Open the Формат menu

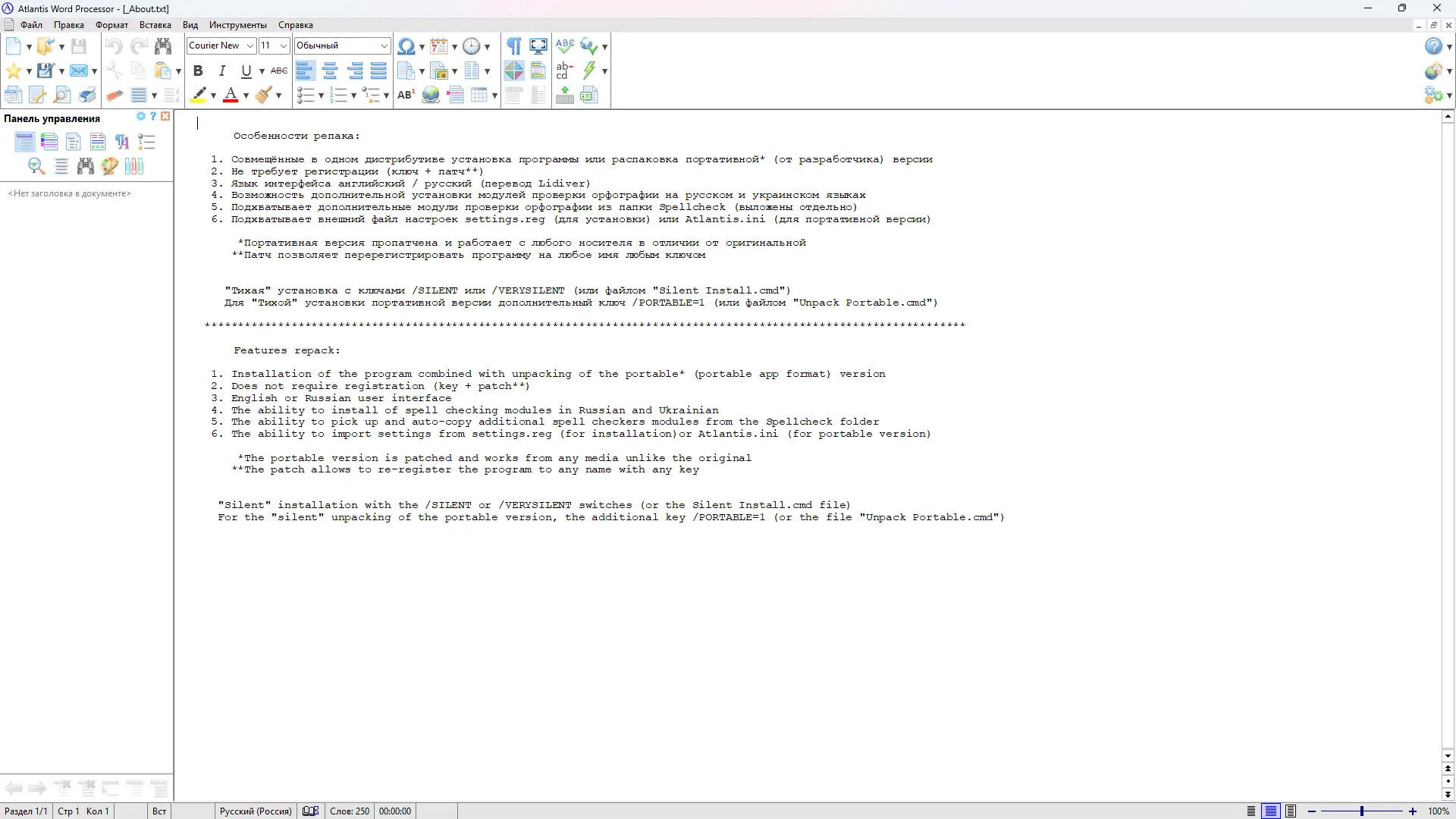point(111,25)
